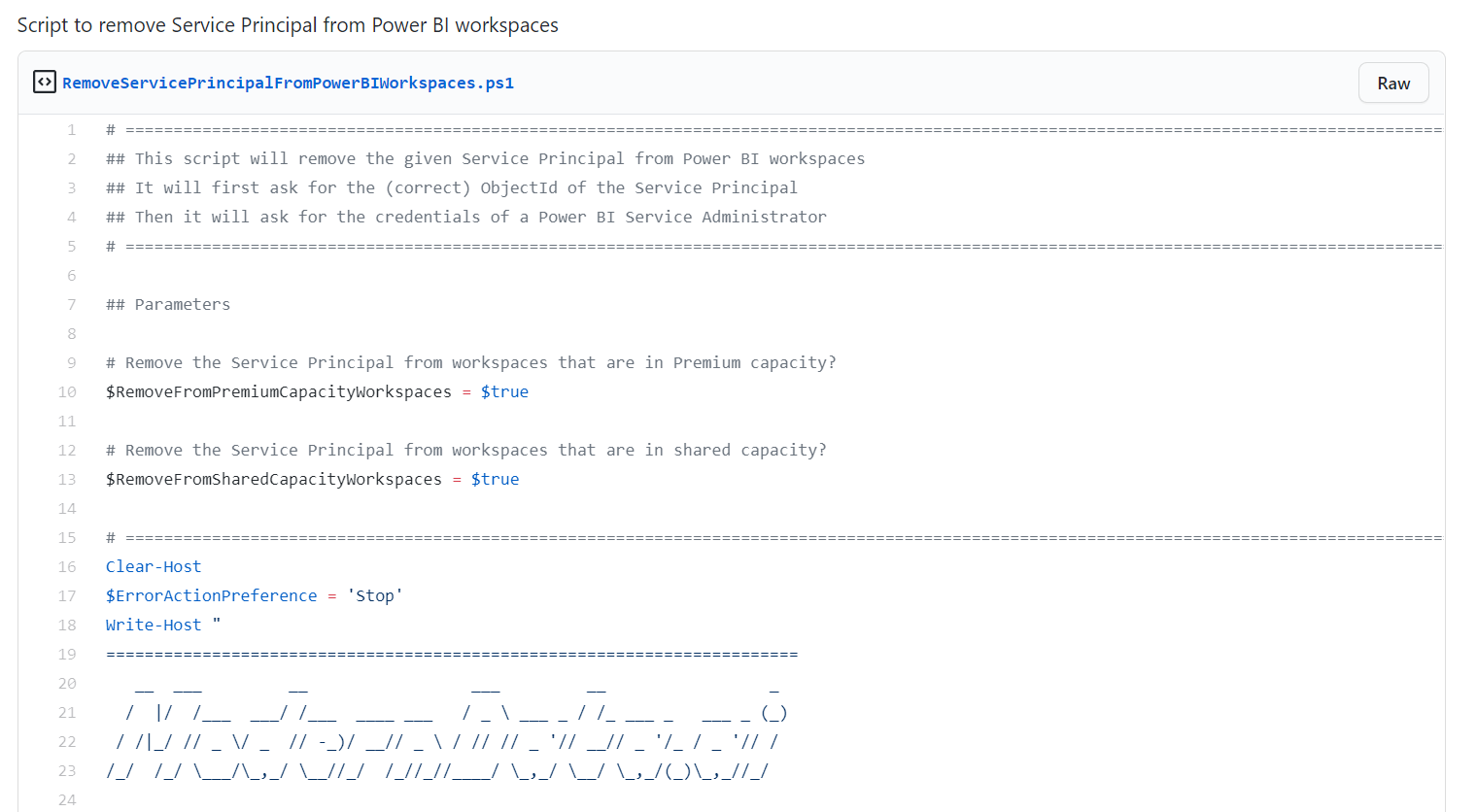Viewport: 1477px width, 812px height.
Task: Select line number 21
Action: 66,713
